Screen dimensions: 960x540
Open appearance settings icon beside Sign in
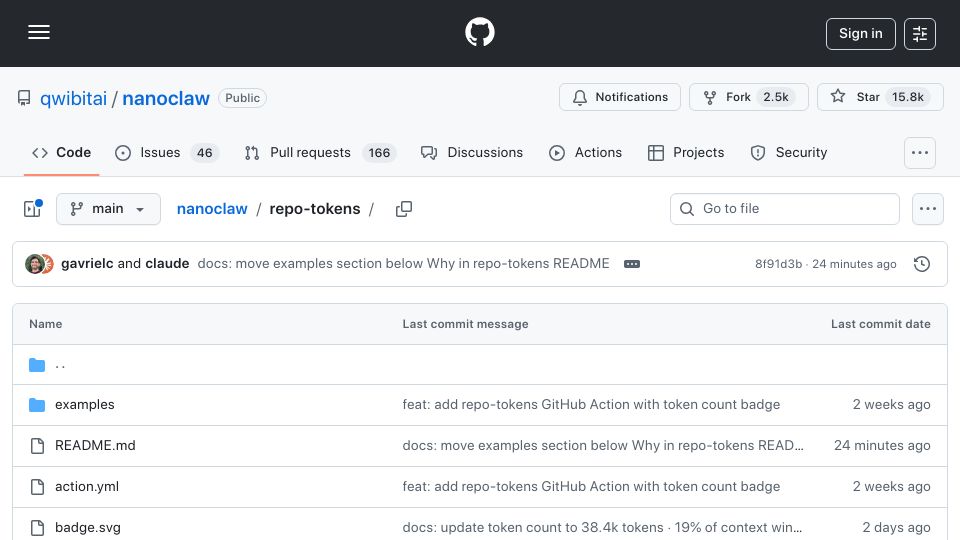pyautogui.click(x=920, y=34)
